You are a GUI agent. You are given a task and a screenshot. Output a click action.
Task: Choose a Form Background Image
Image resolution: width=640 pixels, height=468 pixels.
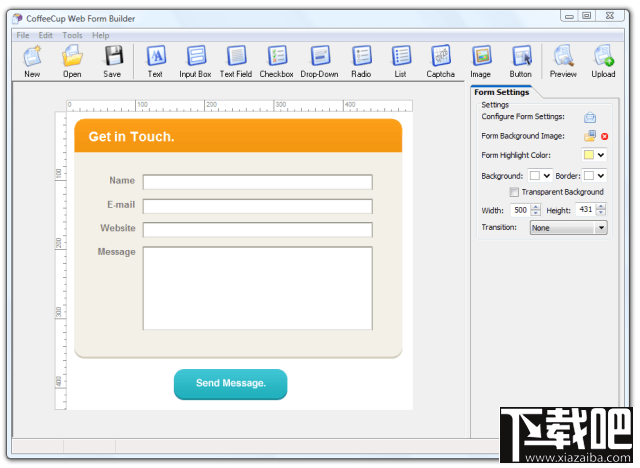589,136
